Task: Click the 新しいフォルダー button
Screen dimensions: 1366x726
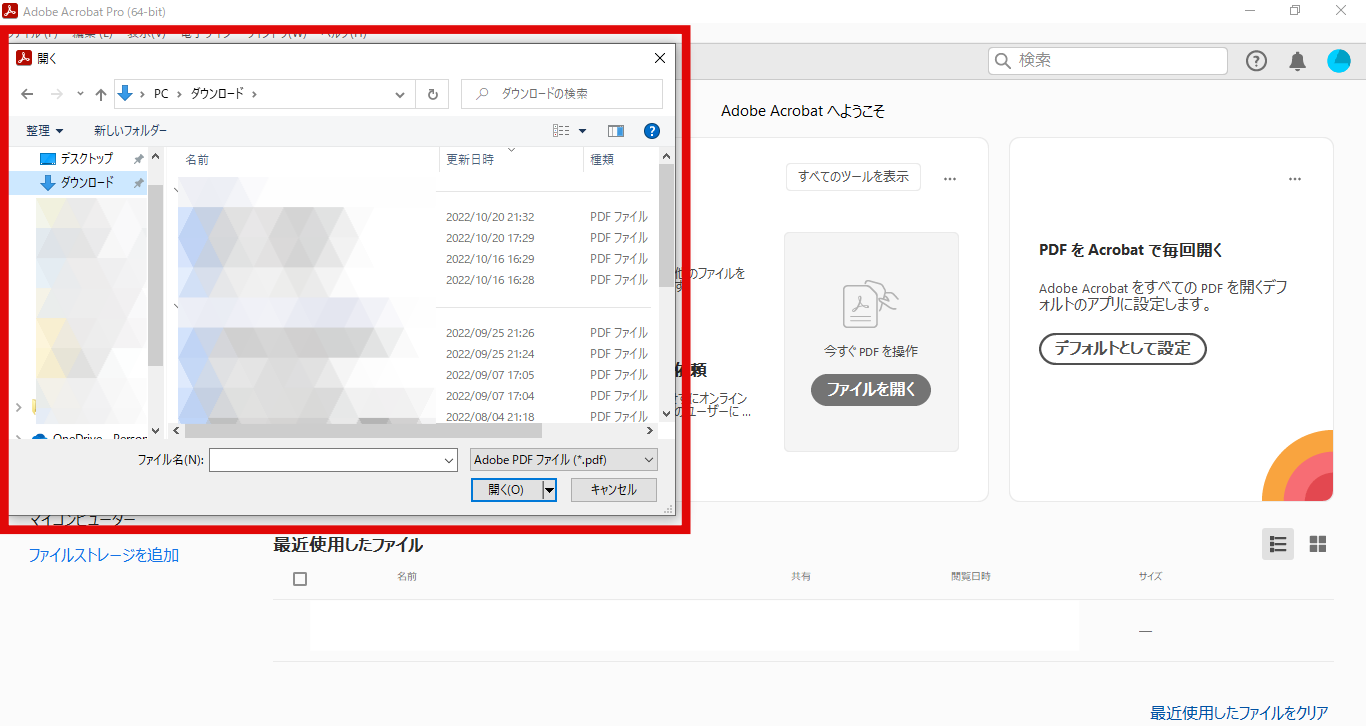Action: pos(130,131)
